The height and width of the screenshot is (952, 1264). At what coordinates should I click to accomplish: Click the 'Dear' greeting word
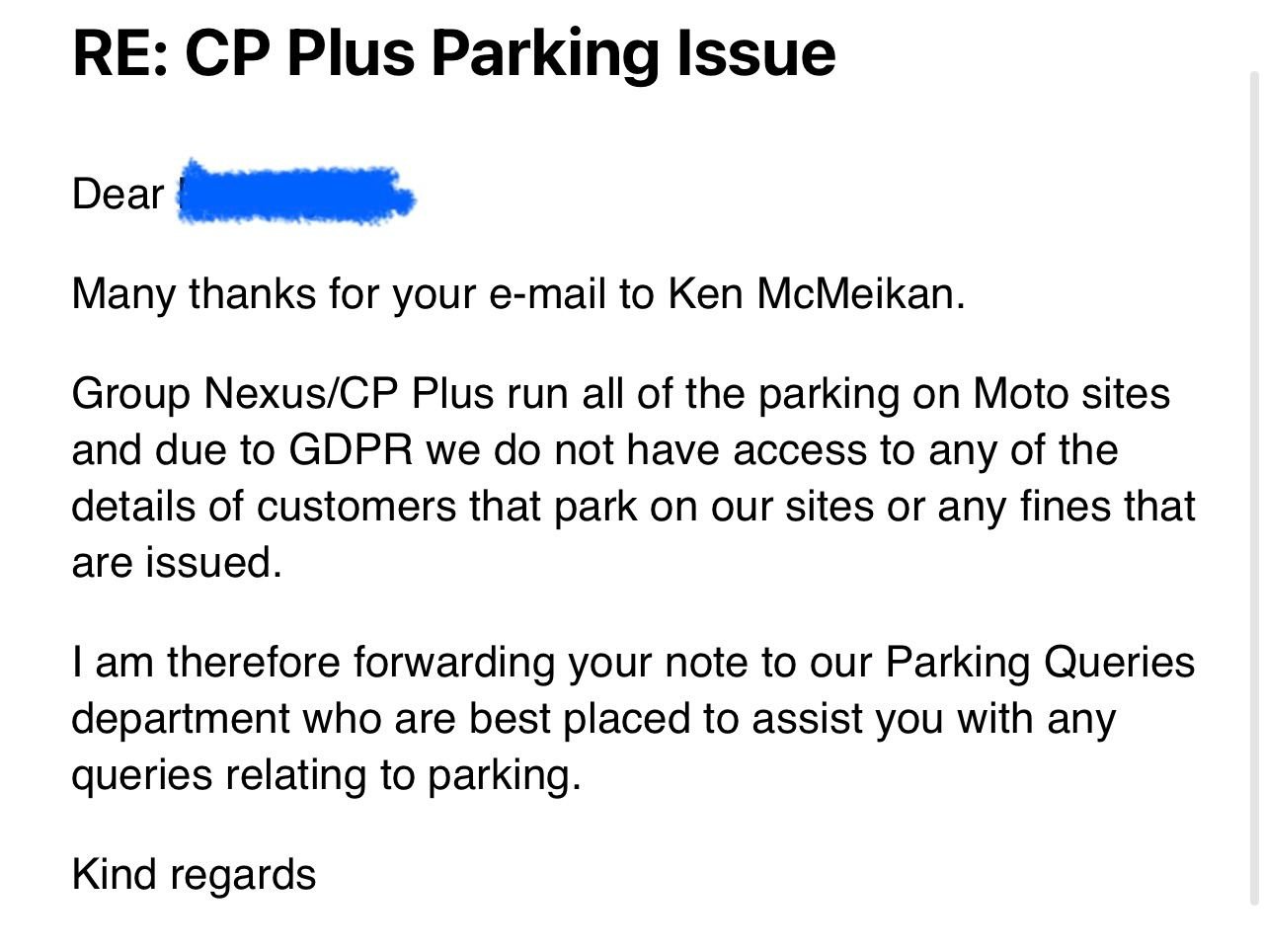pos(118,194)
